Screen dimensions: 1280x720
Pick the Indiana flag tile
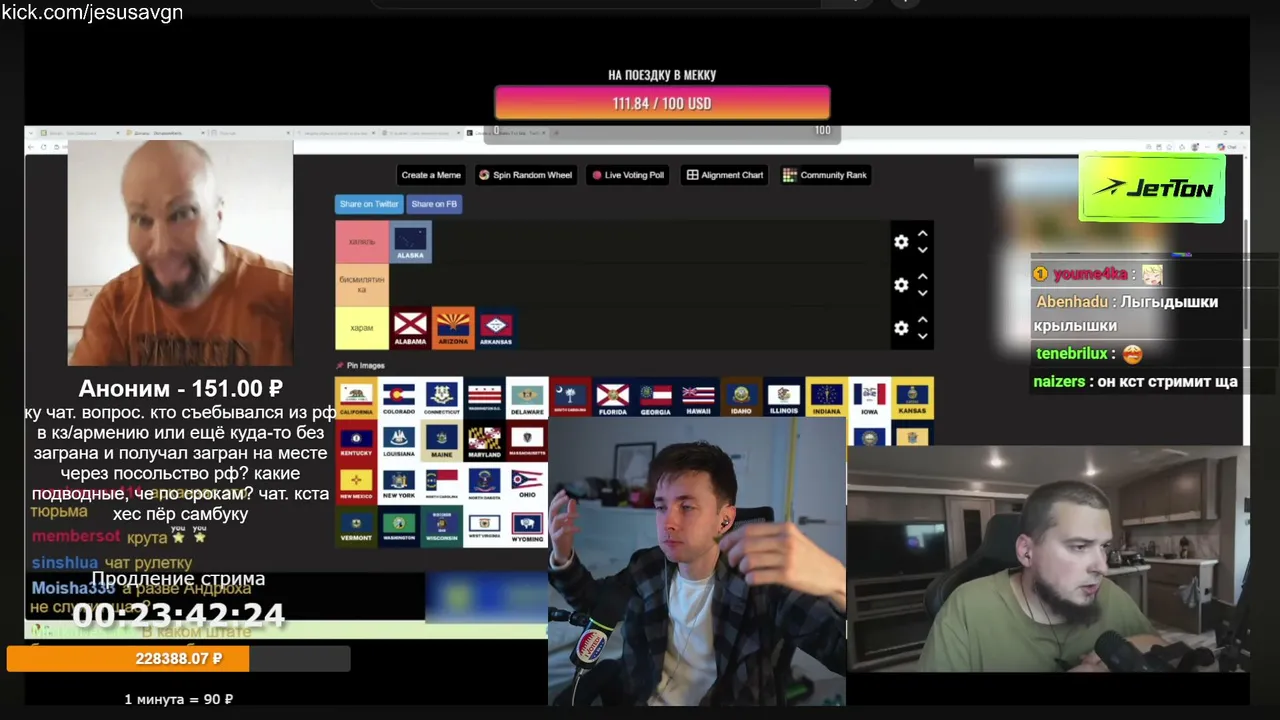(827, 398)
